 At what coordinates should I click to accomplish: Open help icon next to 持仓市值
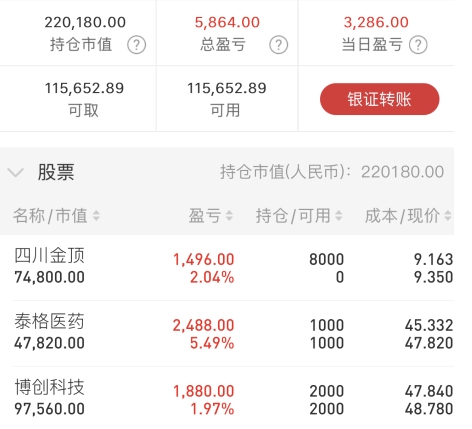coord(137,45)
